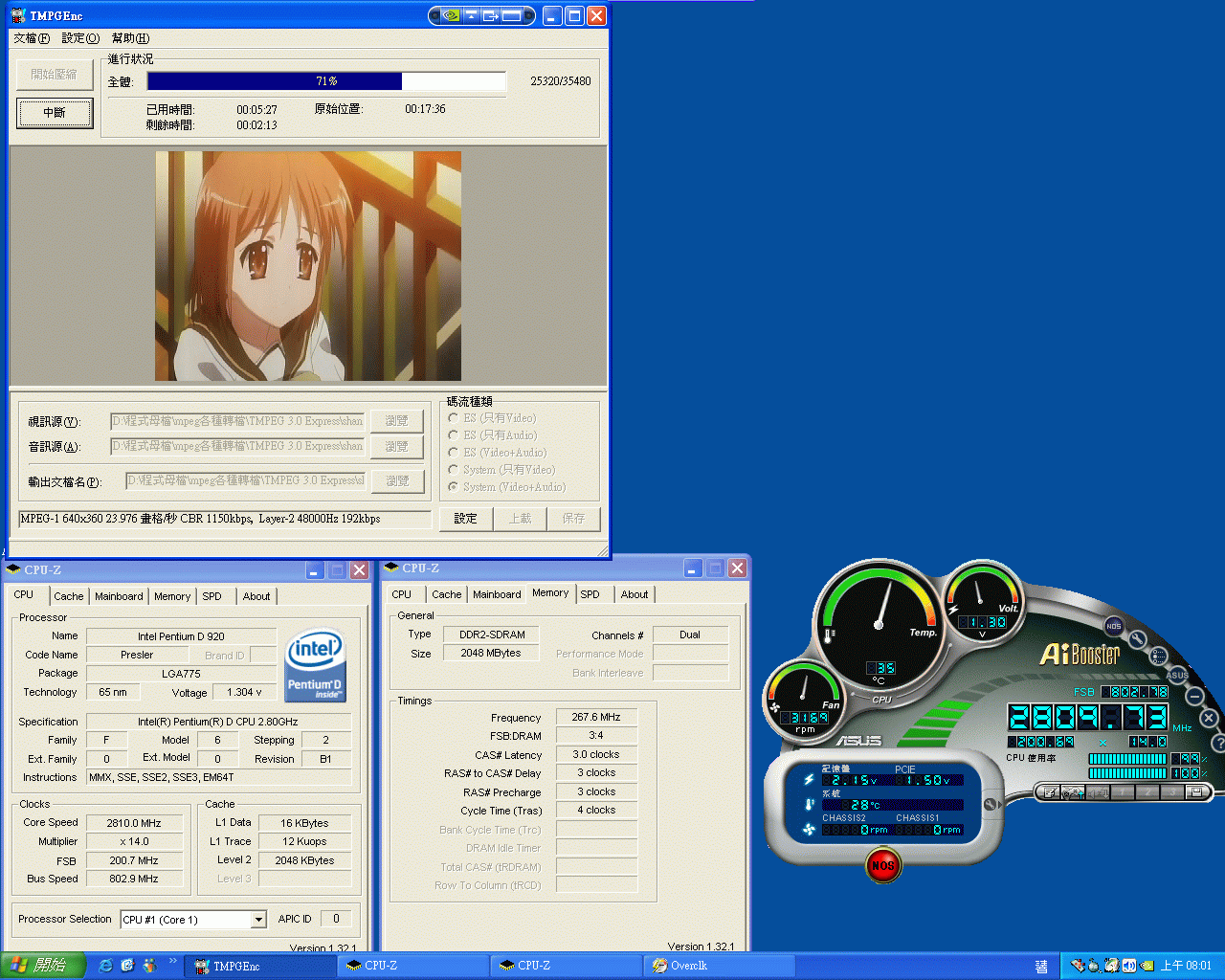Switch to TMPGEnc taskbar button
The width and height of the screenshot is (1225, 980).
click(x=258, y=967)
